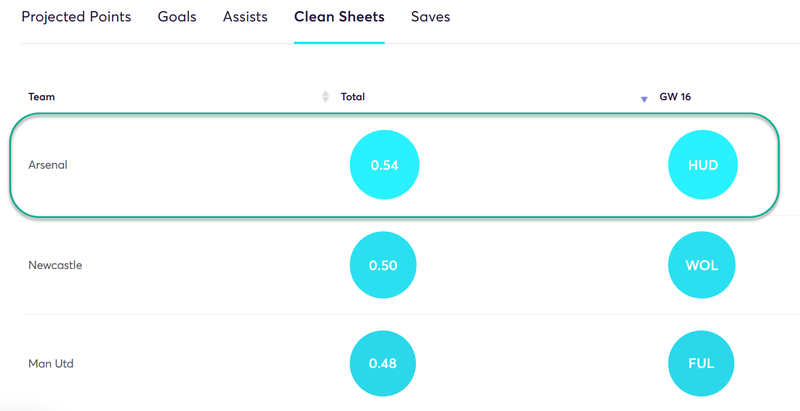Sort by the Team column arrows

(326, 96)
